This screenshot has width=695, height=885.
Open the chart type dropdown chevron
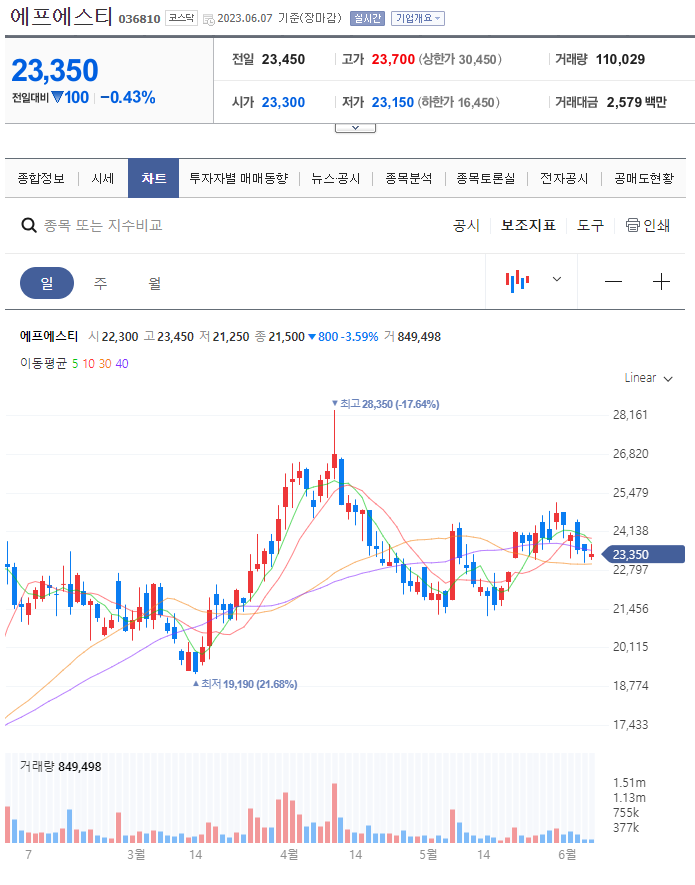click(557, 279)
